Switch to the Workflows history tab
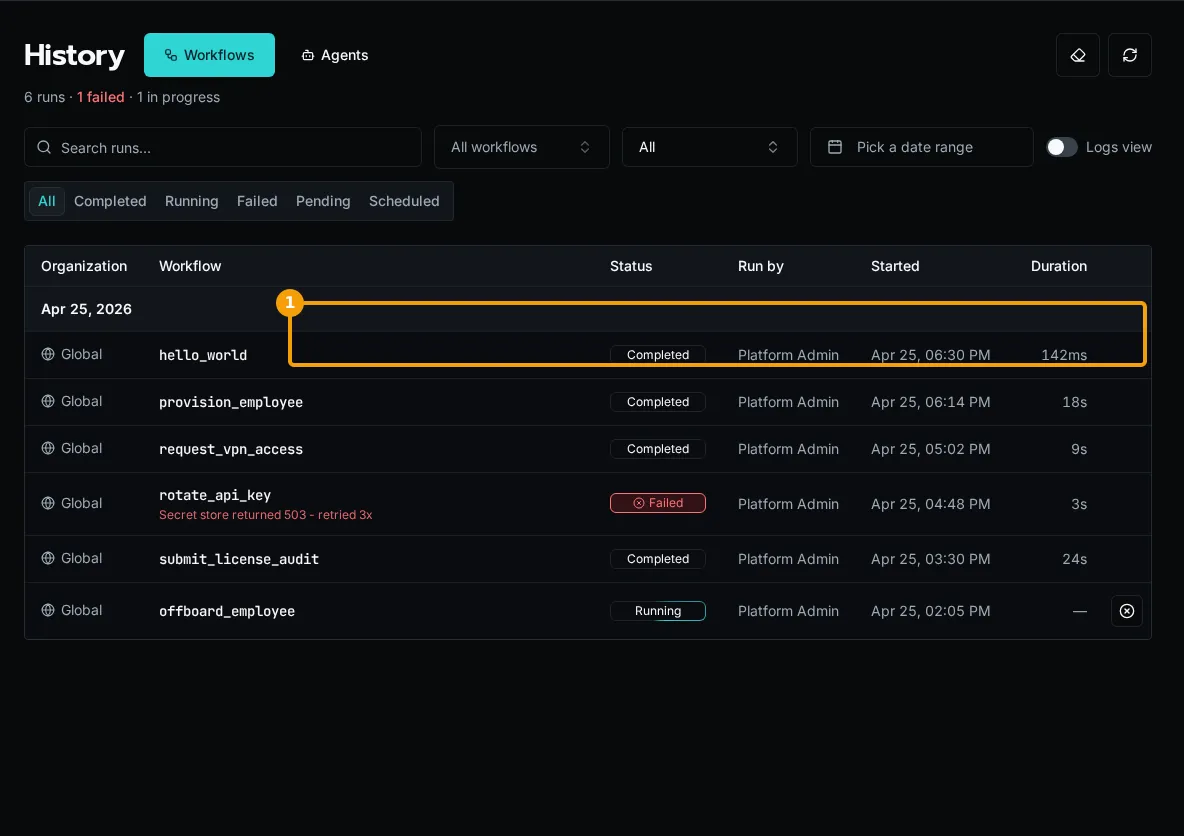Viewport: 1184px width, 836px height. coord(209,55)
